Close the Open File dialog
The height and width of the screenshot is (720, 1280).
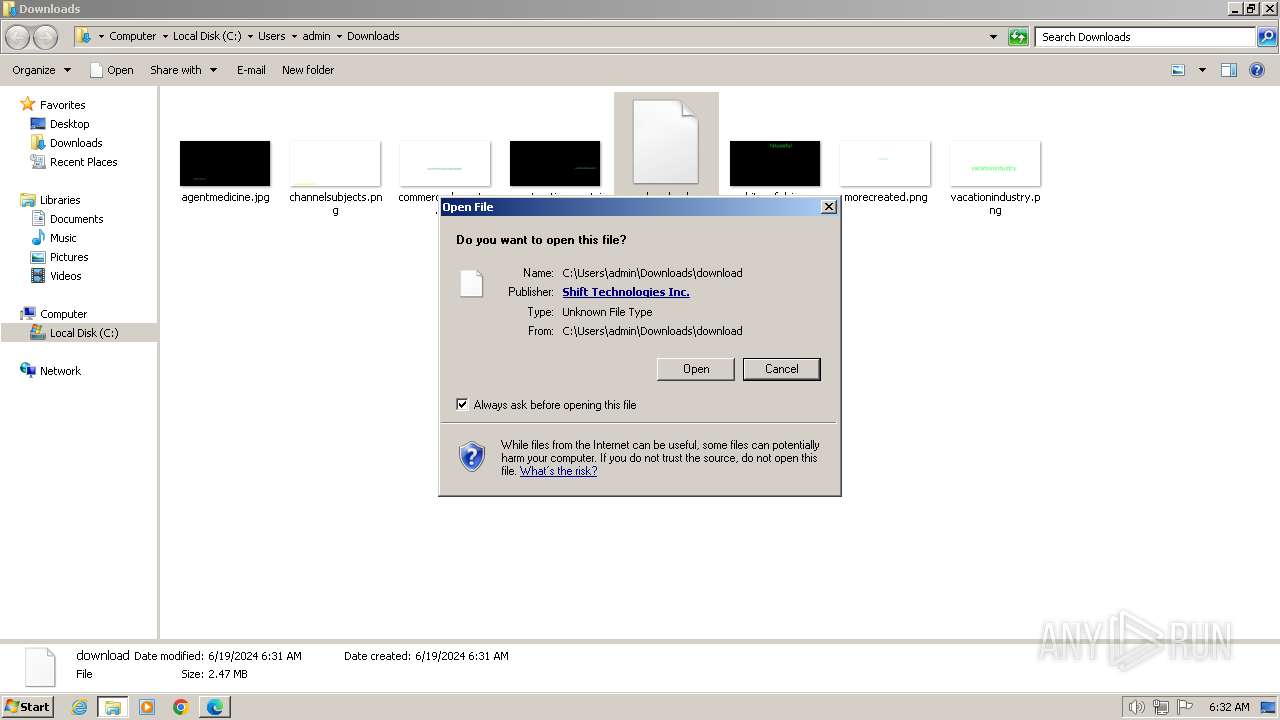[828, 207]
